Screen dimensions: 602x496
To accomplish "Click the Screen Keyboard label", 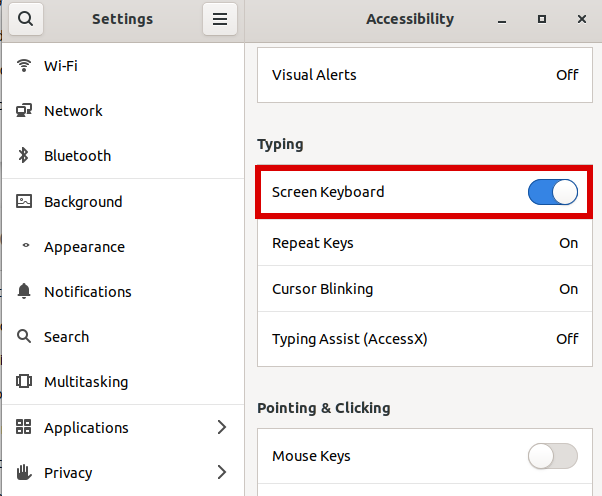I will click(328, 192).
